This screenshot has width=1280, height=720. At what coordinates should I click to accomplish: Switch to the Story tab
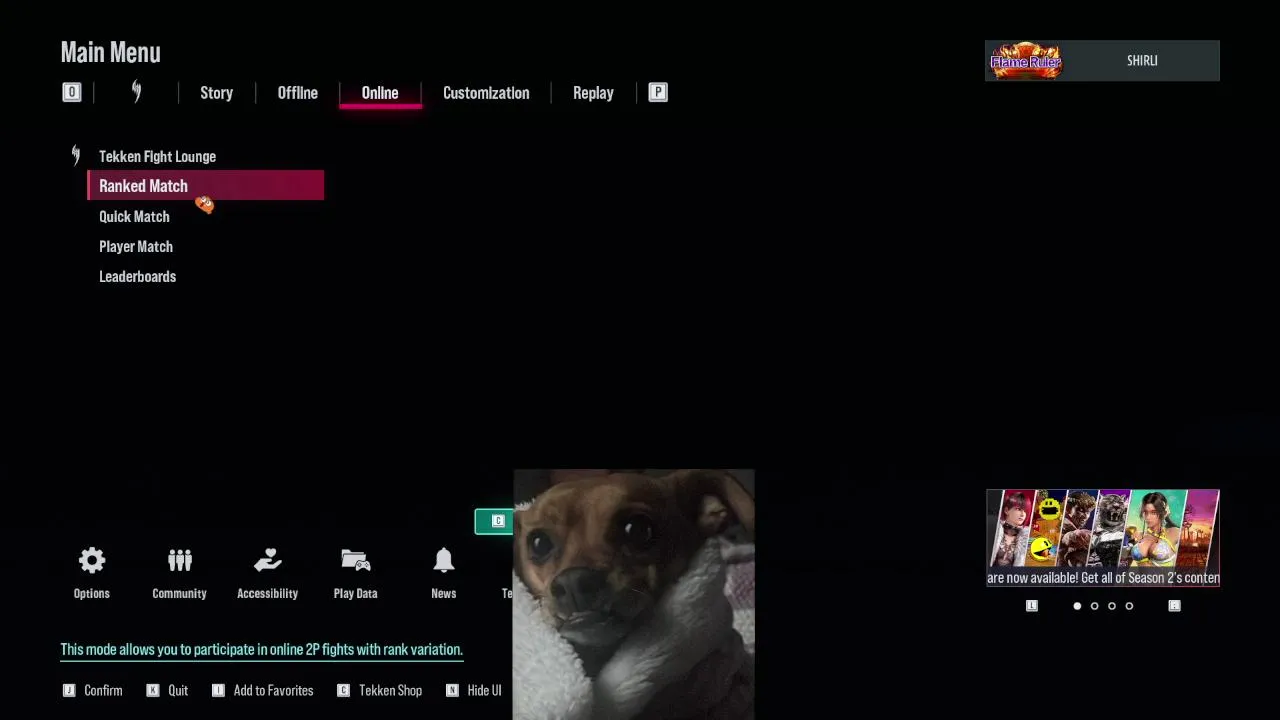pos(216,93)
